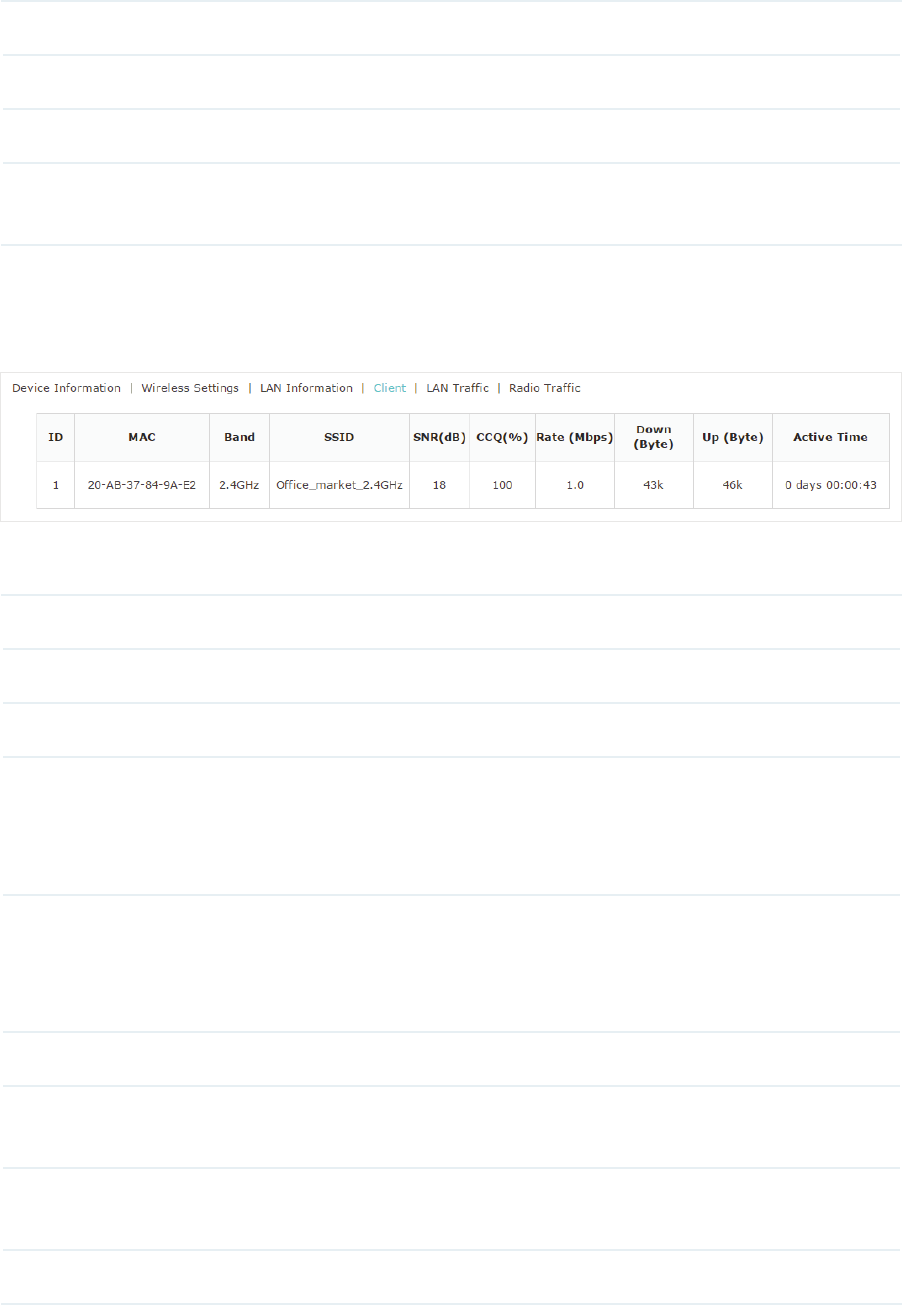
Task: Click the Rate (Mbps) column header
Action: tap(575, 437)
